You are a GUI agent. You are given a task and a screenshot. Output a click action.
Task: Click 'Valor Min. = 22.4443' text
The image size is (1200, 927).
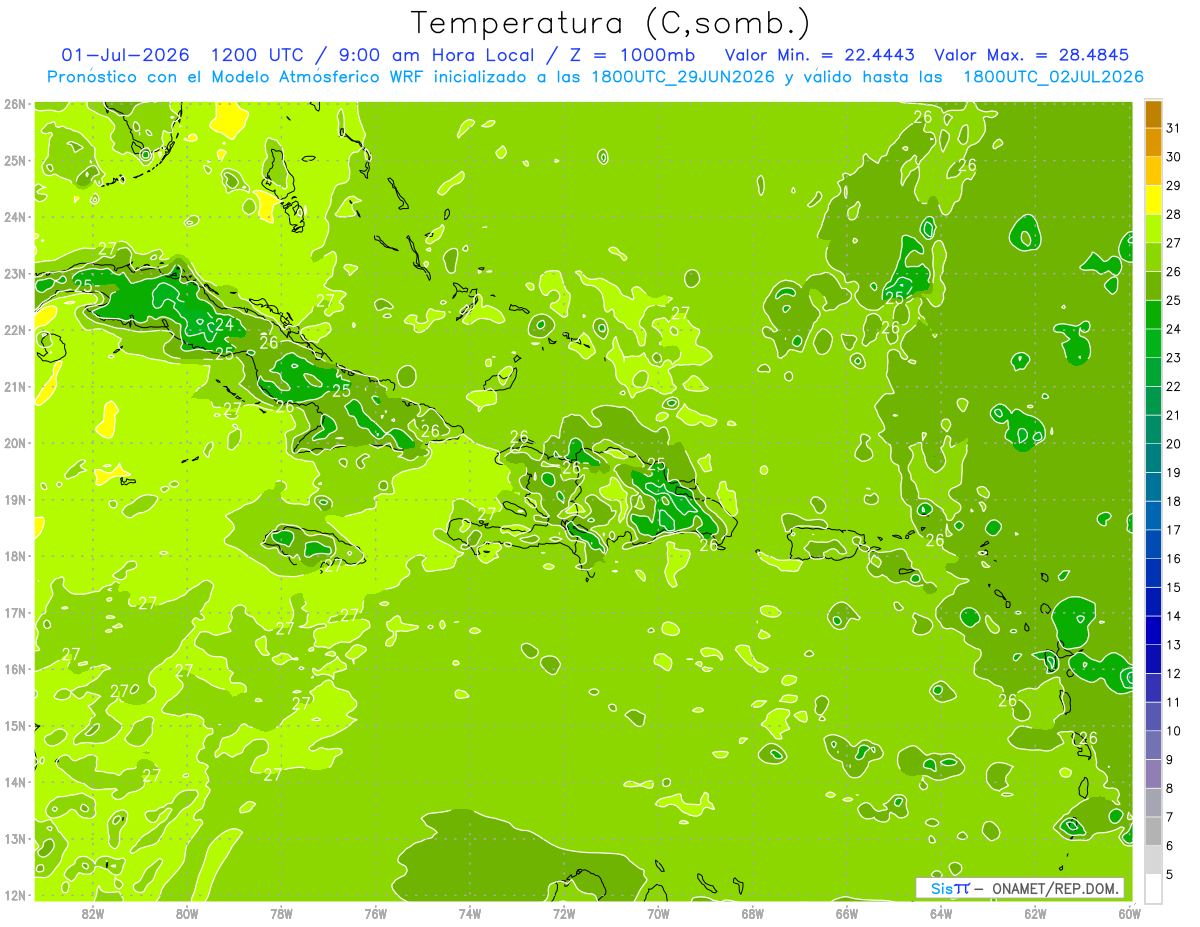pyautogui.click(x=819, y=54)
